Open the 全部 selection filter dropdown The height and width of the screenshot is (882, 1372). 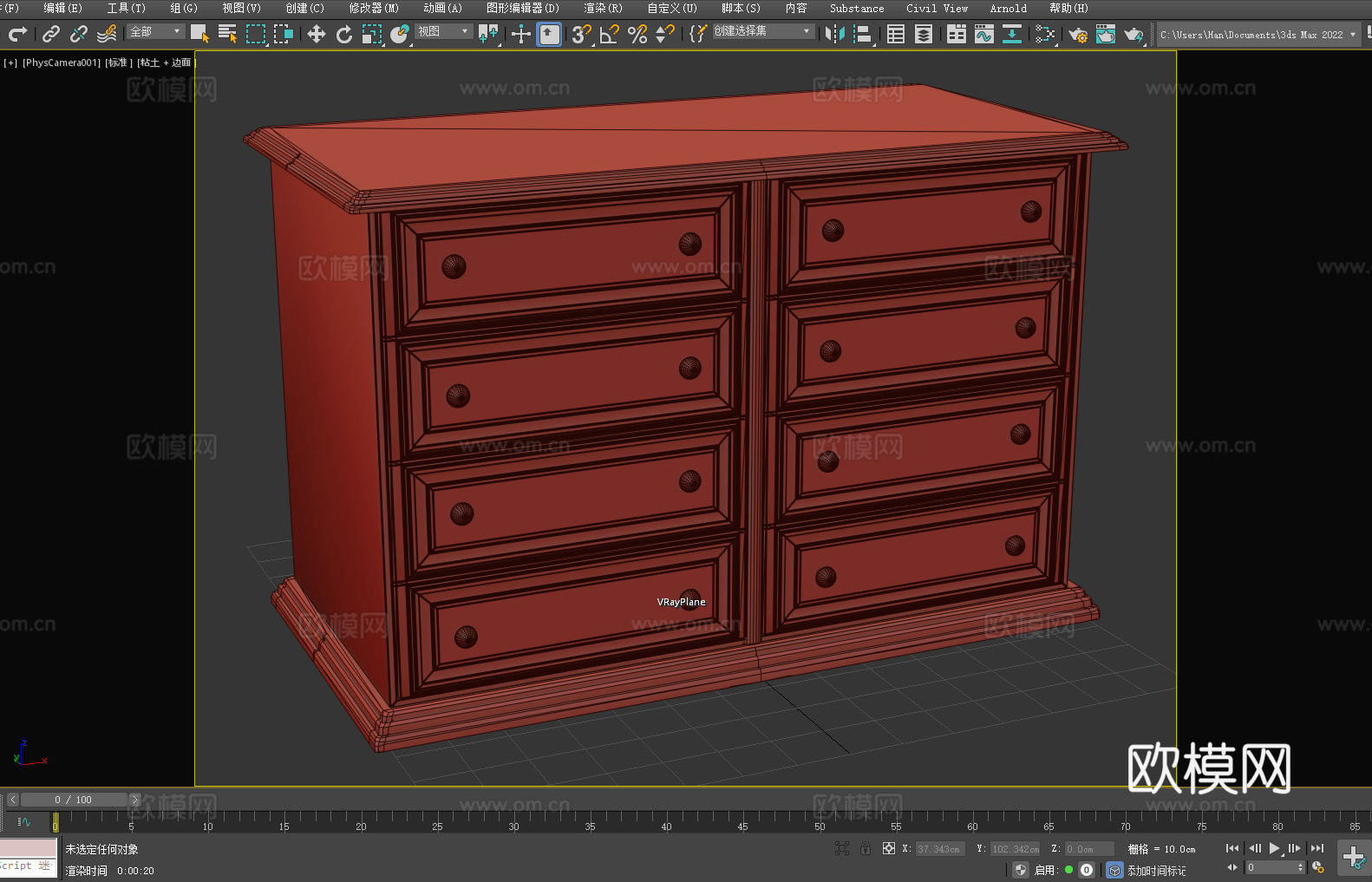pos(156,31)
